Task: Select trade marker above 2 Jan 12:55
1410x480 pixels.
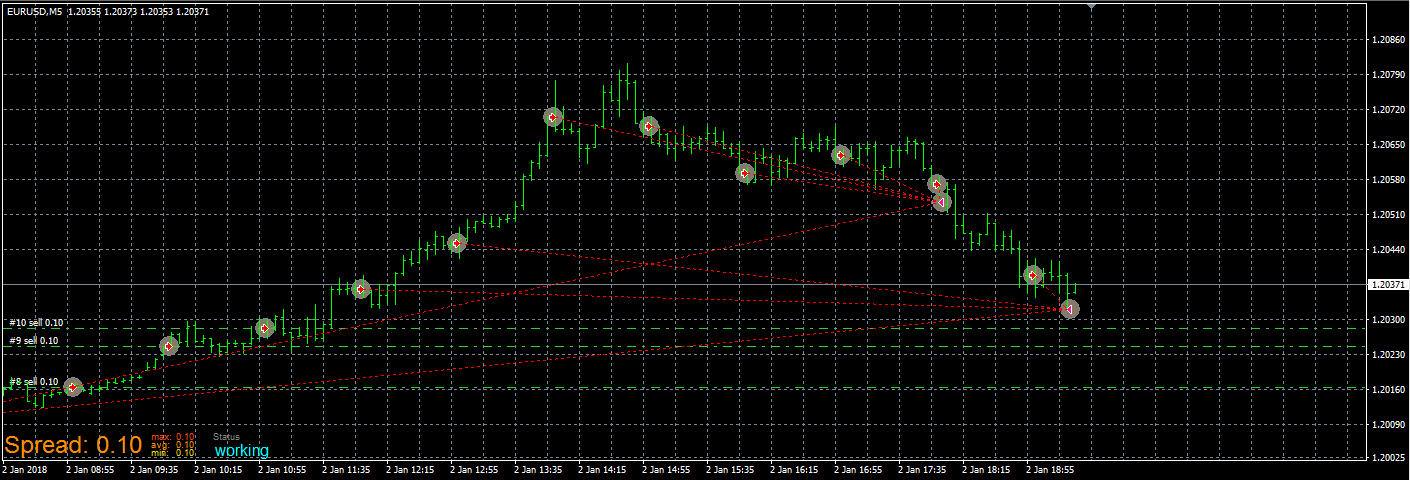Action: 457,243
